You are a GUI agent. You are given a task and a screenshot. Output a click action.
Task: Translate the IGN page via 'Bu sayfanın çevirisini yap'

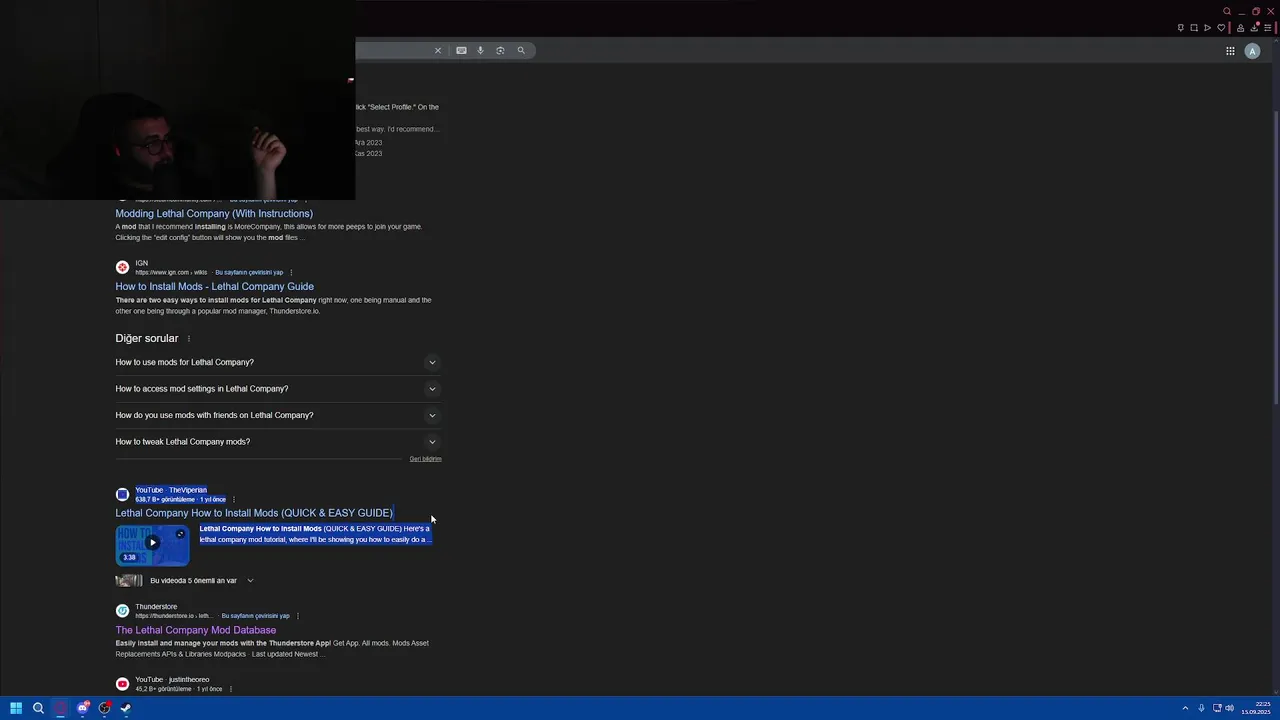coord(249,272)
